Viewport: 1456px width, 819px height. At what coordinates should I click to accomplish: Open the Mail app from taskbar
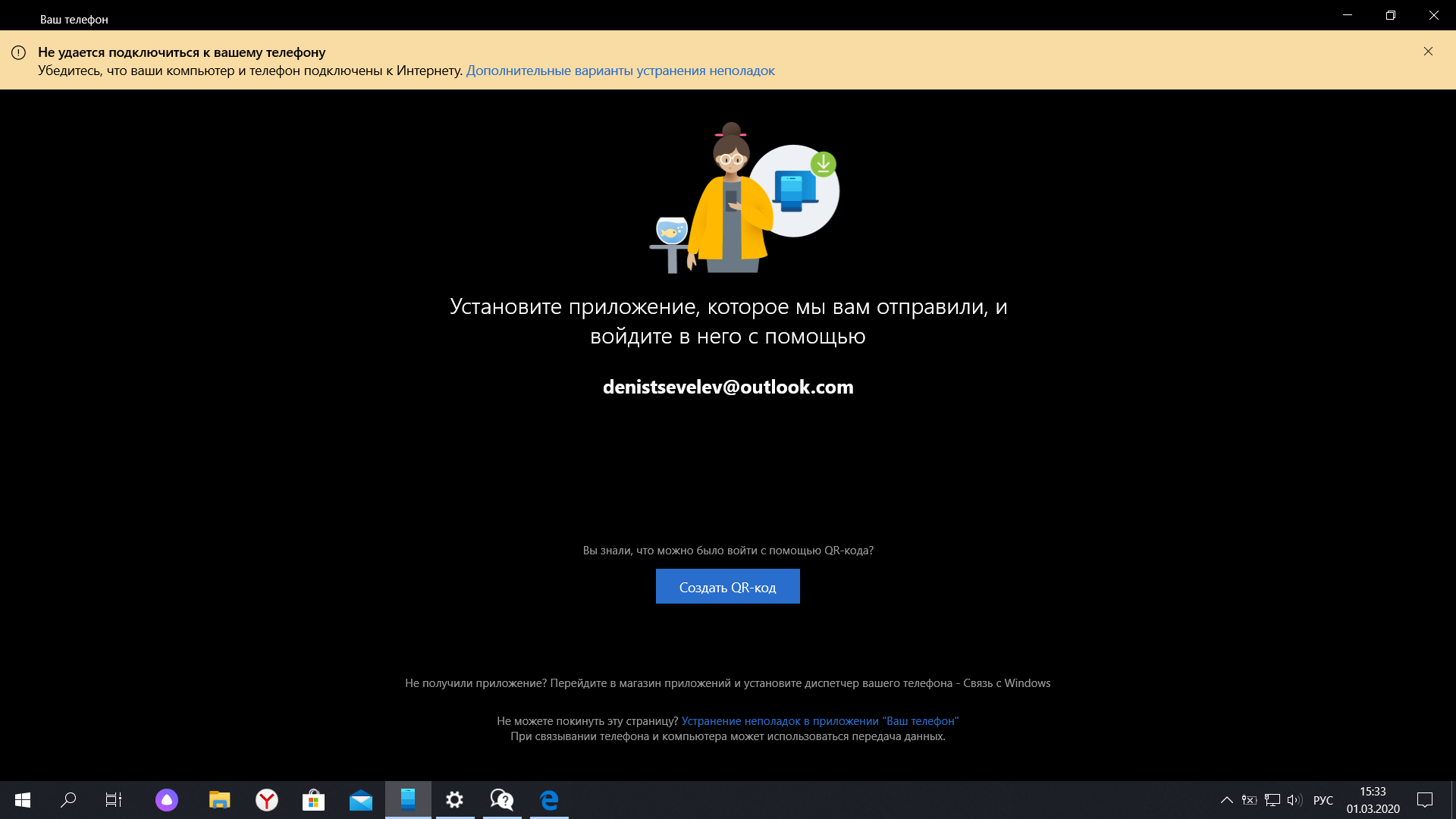tap(361, 800)
